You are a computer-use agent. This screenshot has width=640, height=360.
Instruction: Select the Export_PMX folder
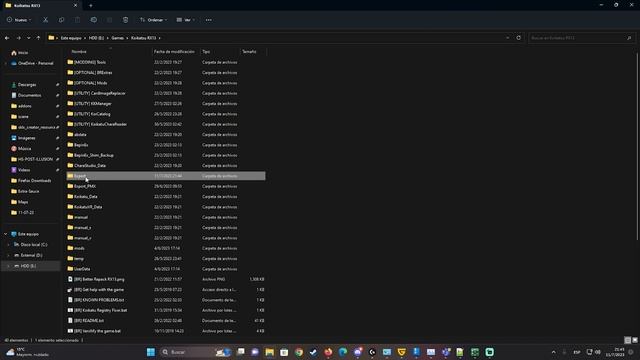166,186
